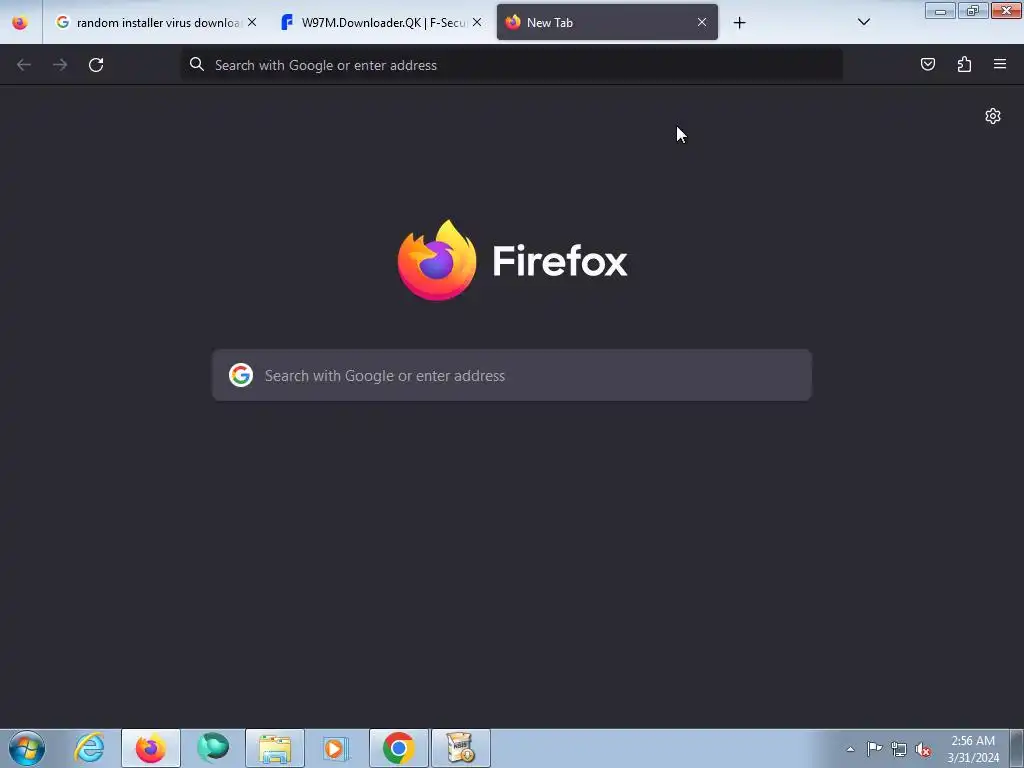Open the Windows Start menu
1024x768 pixels.
pyautogui.click(x=27, y=748)
